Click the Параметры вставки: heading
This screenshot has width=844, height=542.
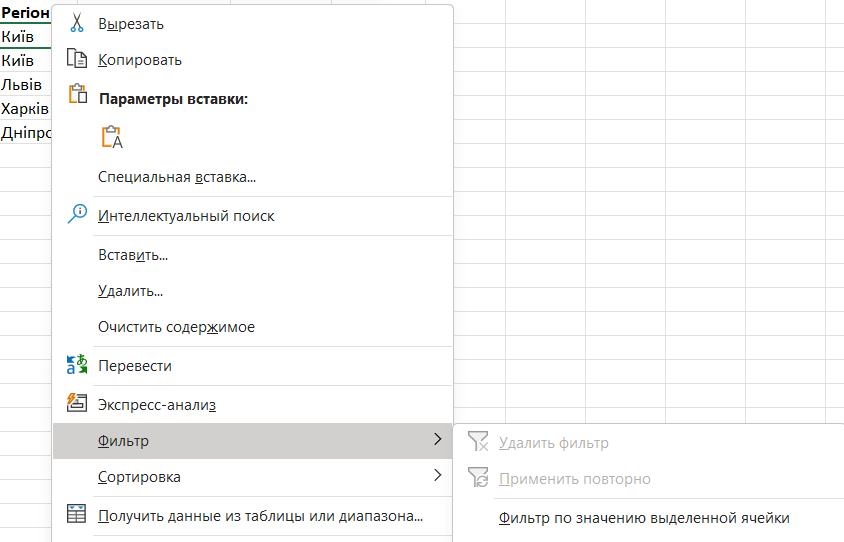(x=173, y=99)
